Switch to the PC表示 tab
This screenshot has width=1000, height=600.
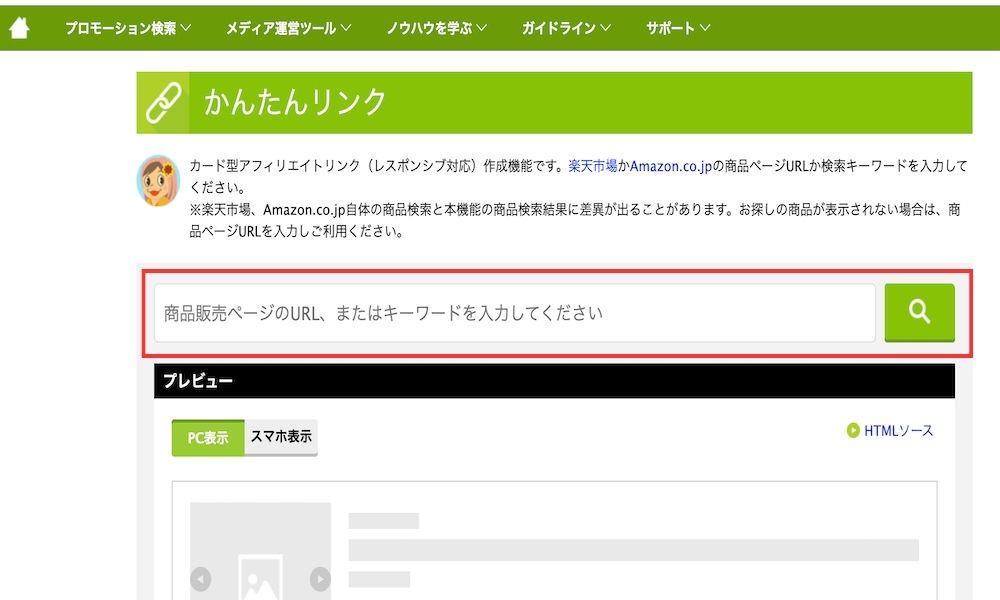pos(208,438)
